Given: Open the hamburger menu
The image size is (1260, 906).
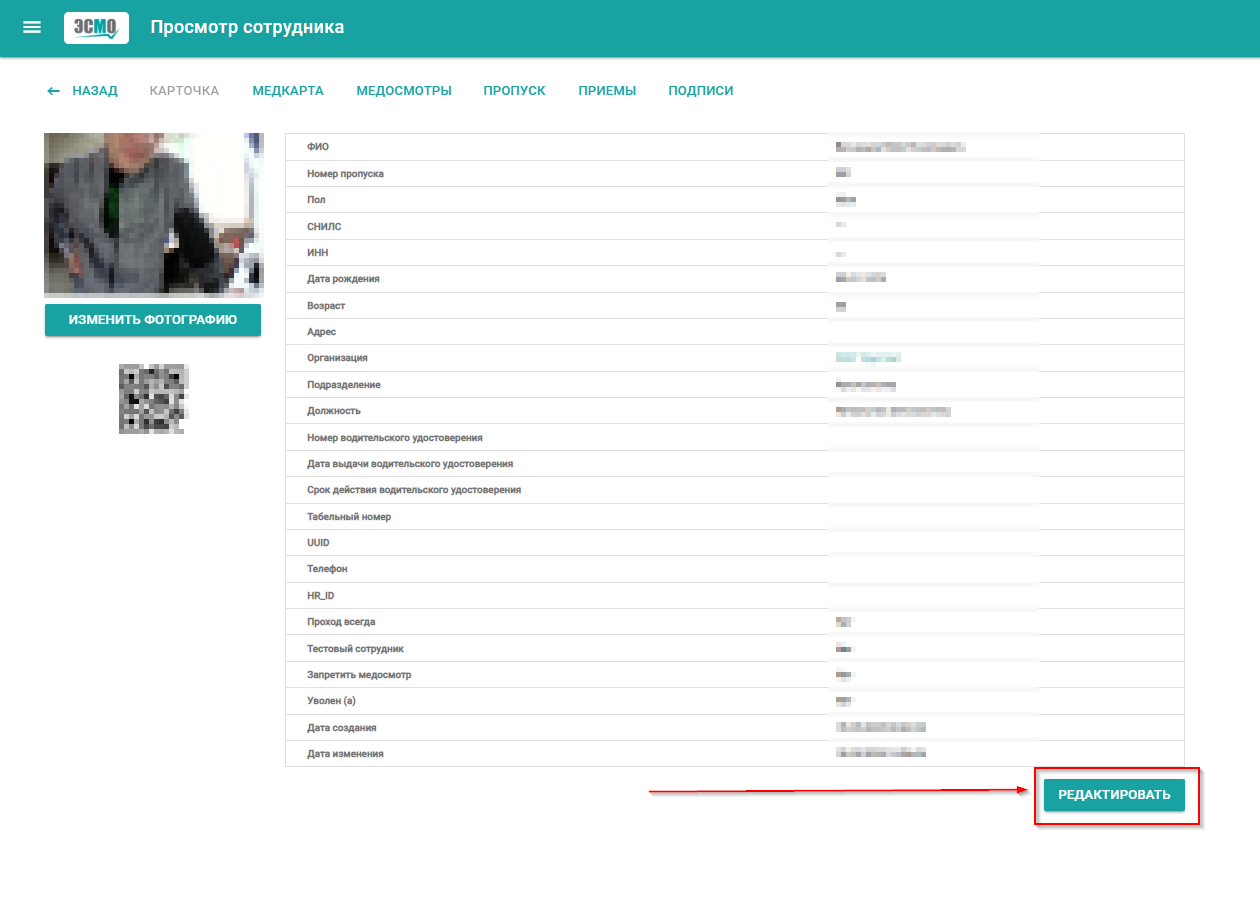Looking at the screenshot, I should (x=32, y=27).
